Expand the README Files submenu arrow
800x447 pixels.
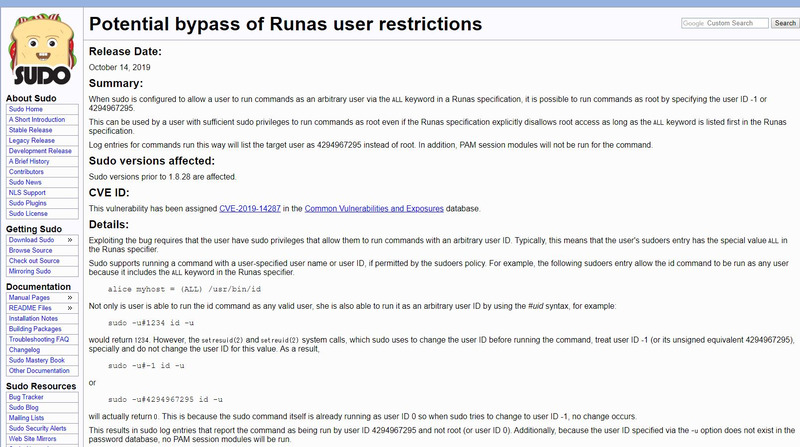pyautogui.click(x=70, y=308)
